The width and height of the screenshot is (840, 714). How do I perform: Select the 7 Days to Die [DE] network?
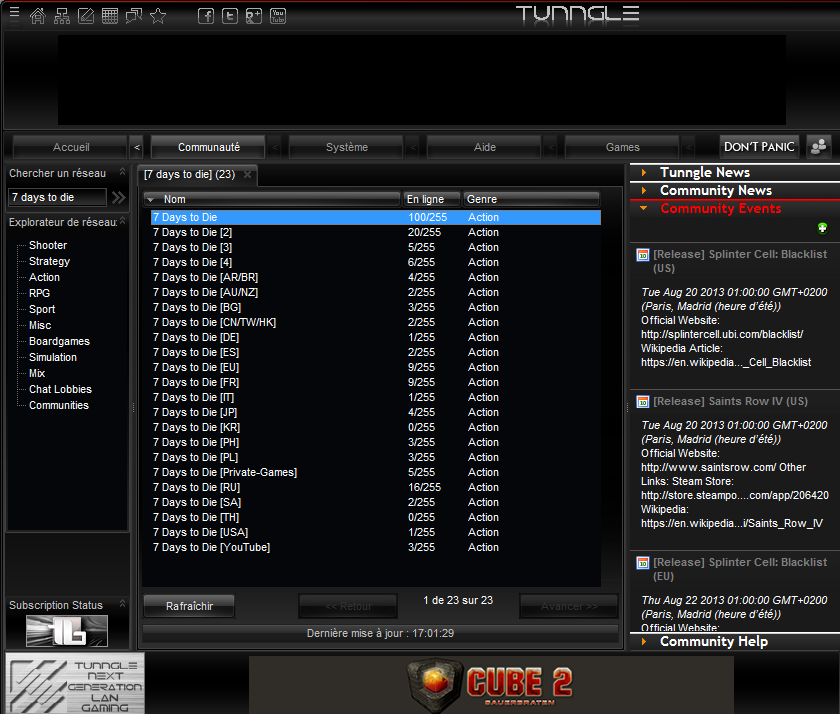[x=376, y=337]
